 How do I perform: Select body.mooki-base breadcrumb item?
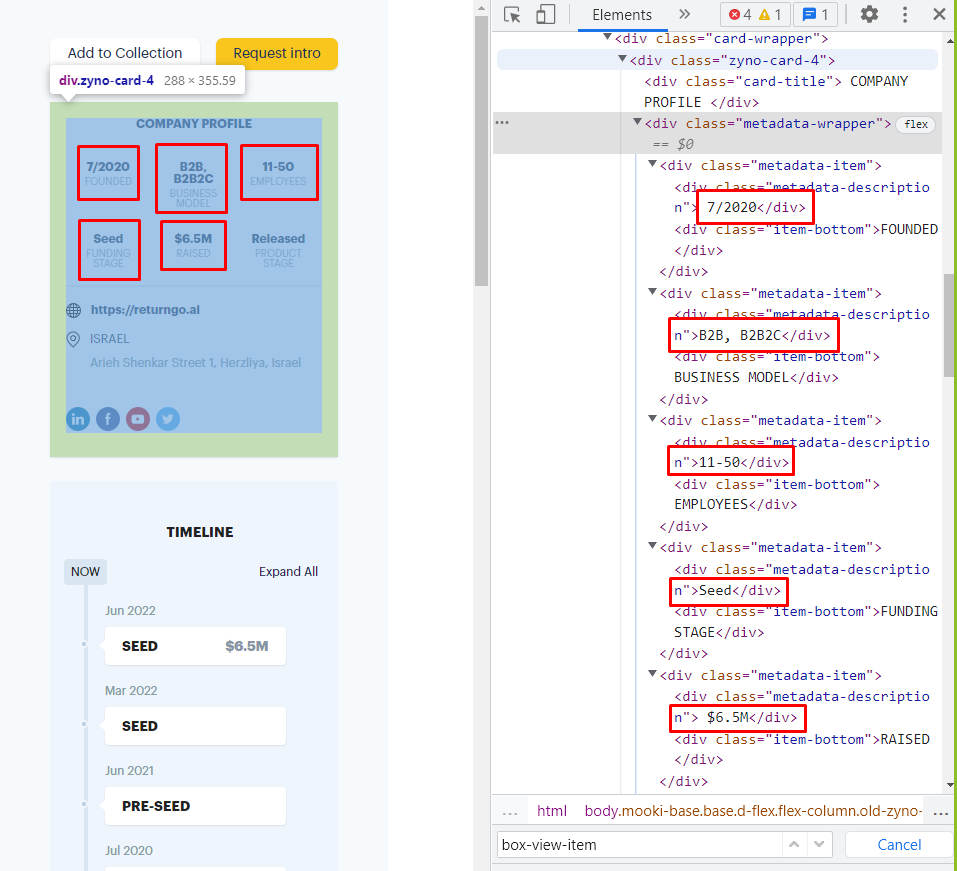[x=753, y=811]
